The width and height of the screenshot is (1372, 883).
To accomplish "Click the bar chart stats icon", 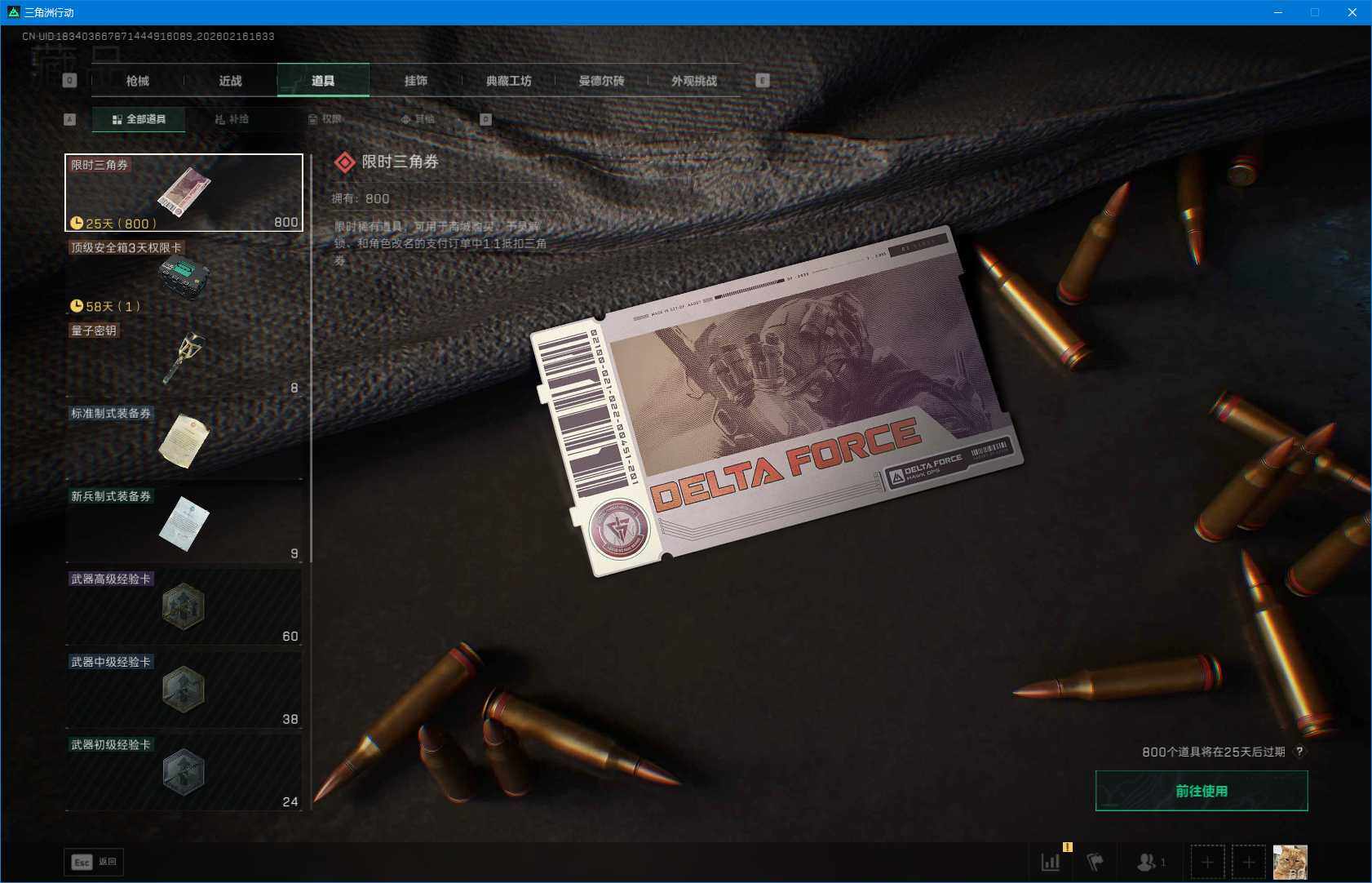I will coord(1051,862).
